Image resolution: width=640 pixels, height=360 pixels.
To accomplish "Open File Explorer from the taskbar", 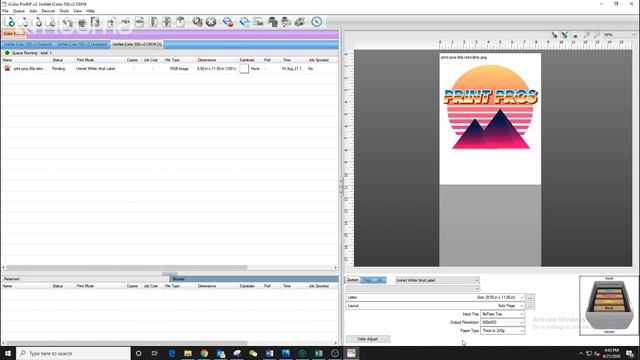I will [188, 353].
